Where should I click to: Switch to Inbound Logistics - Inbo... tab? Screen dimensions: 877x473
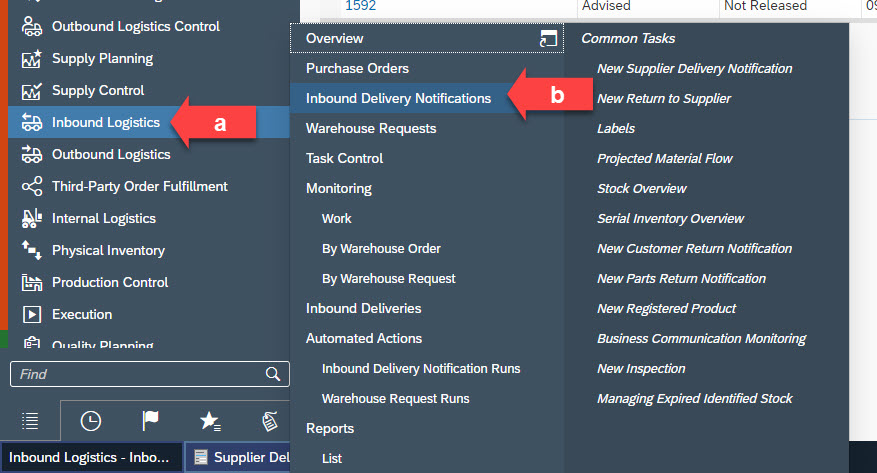[92, 457]
